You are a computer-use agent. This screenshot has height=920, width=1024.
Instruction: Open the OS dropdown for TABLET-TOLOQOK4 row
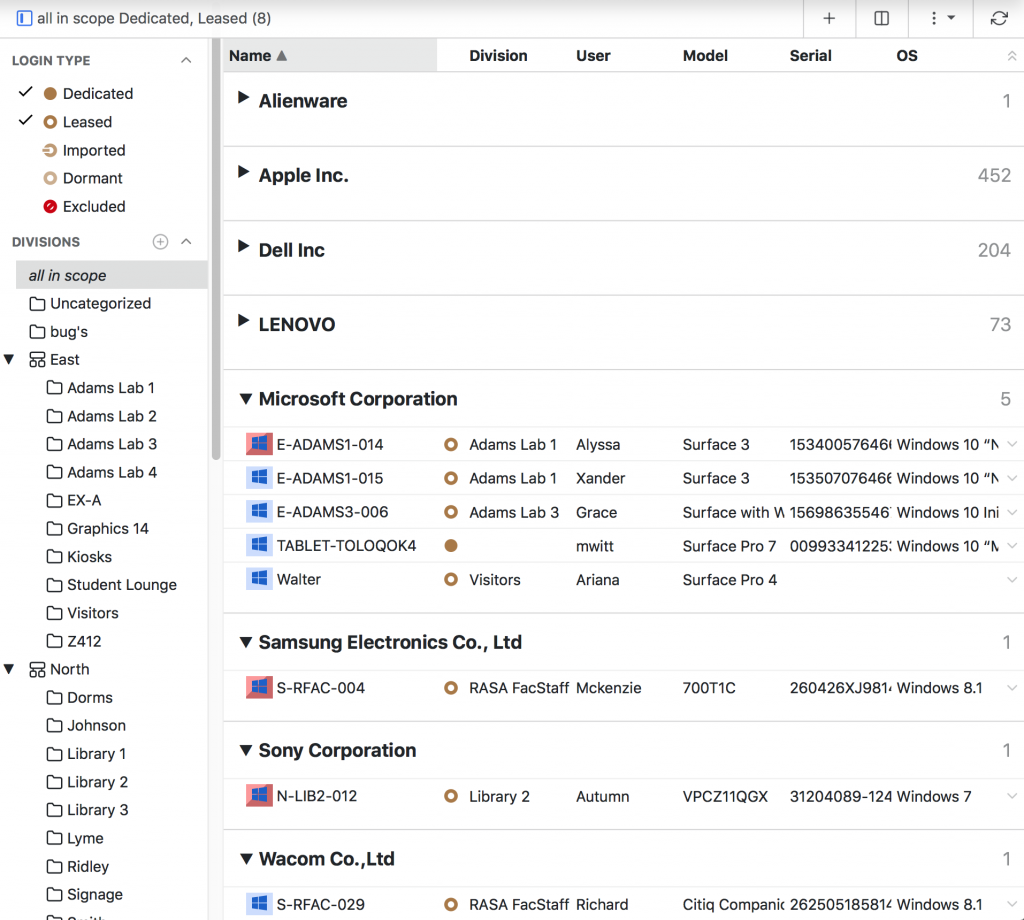coord(1011,546)
